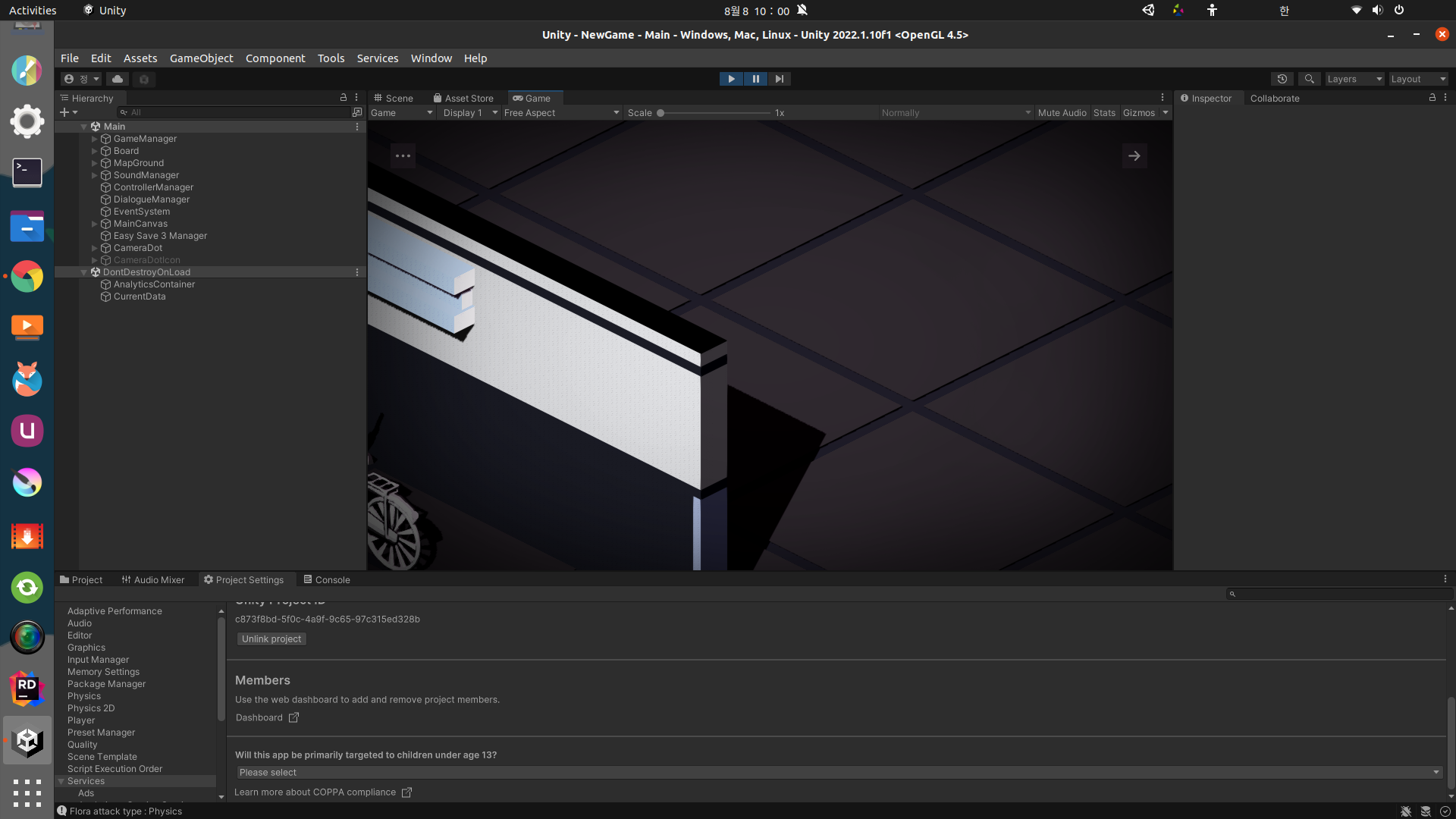Select the DialogueManager object
Image resolution: width=1456 pixels, height=819 pixels.
152,199
